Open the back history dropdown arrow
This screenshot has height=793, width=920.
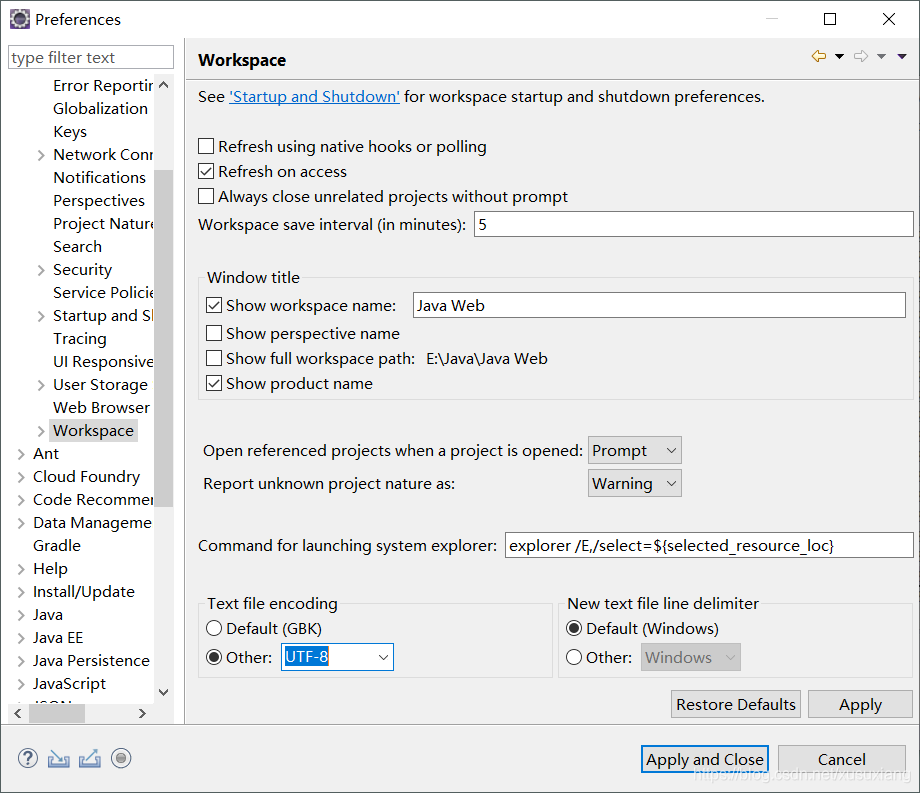[x=840, y=56]
